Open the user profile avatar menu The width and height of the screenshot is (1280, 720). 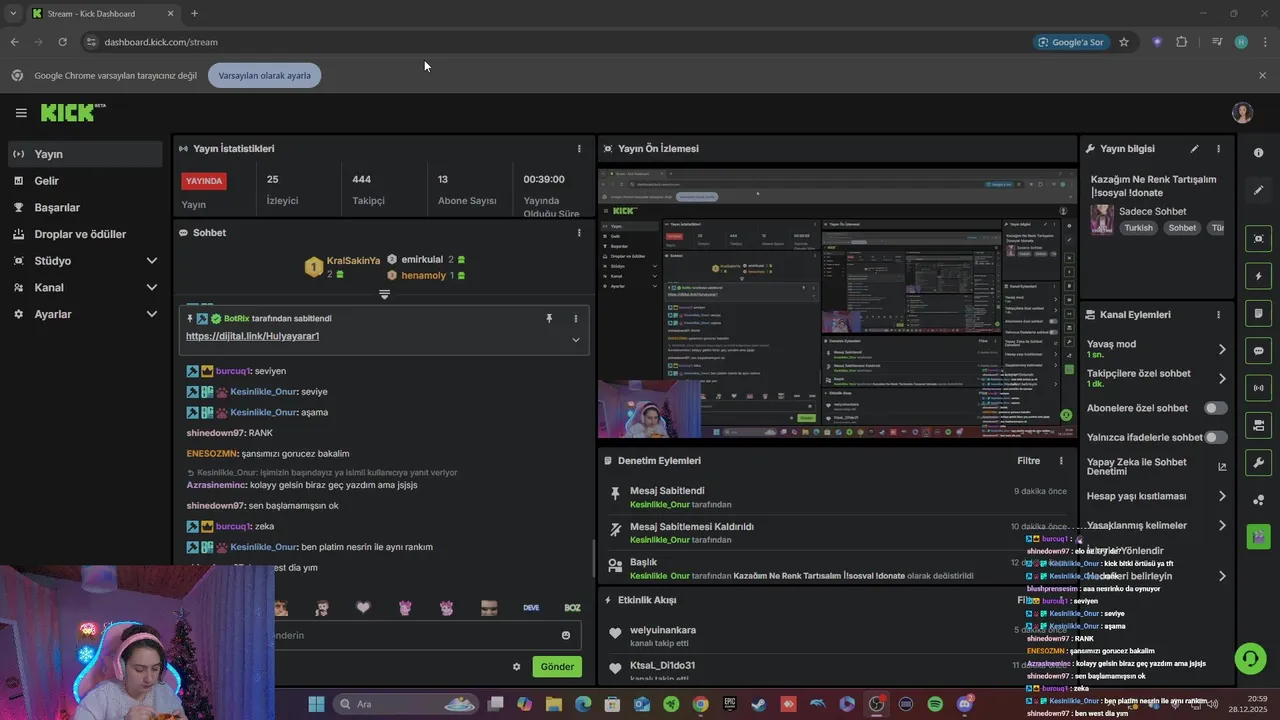click(1243, 113)
